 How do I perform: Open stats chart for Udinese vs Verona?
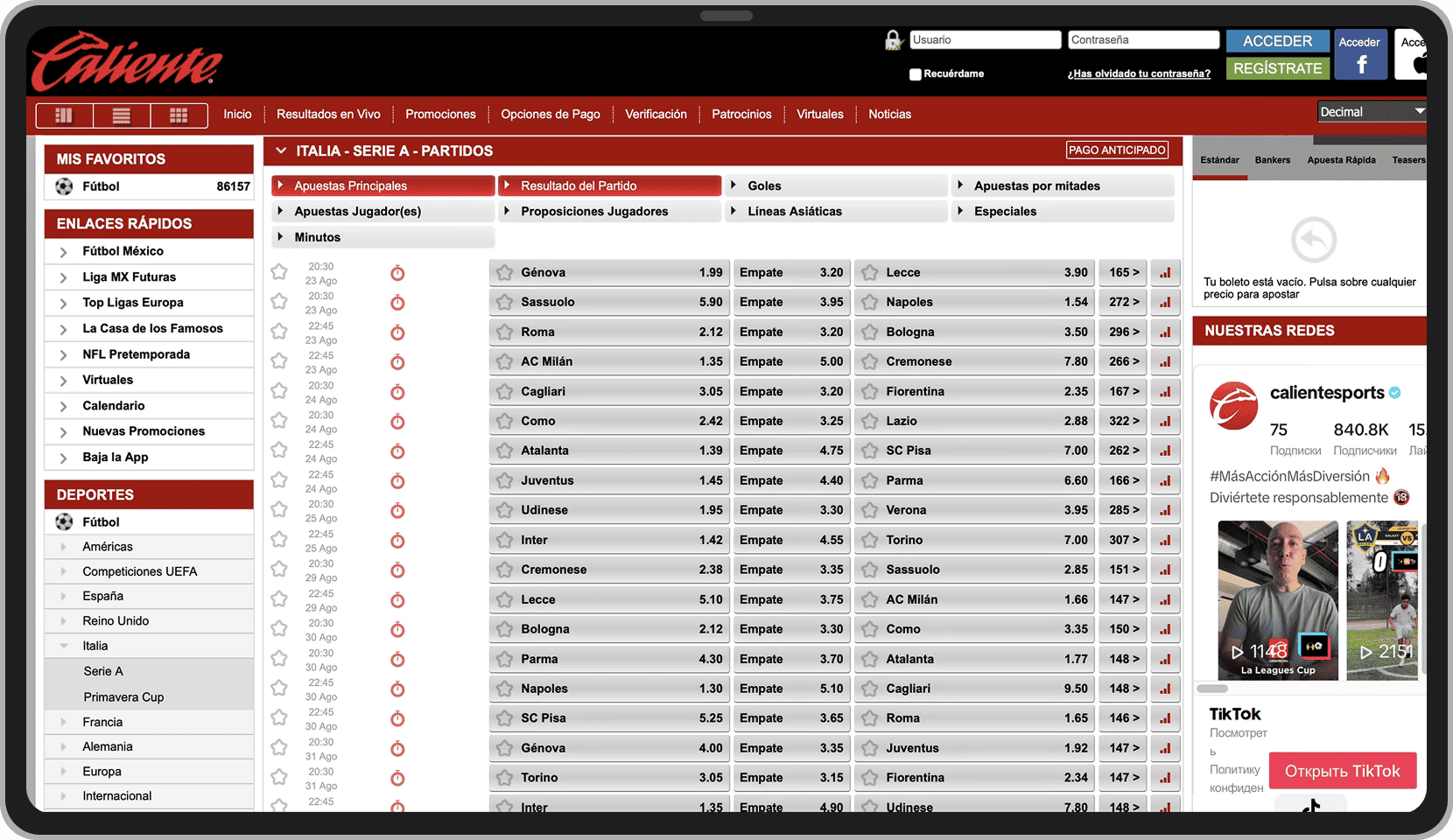tap(1165, 510)
